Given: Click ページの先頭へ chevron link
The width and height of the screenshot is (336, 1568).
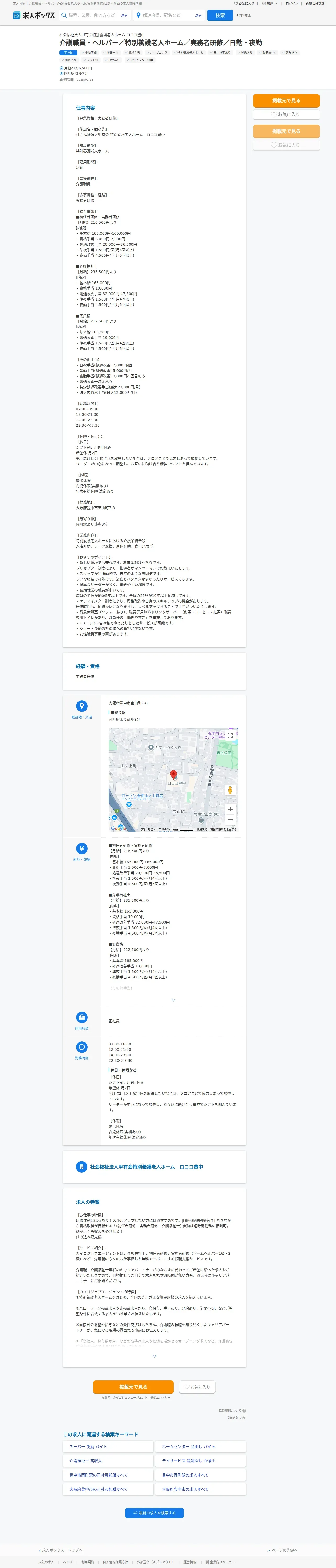Looking at the screenshot, I should (x=282, y=1550).
